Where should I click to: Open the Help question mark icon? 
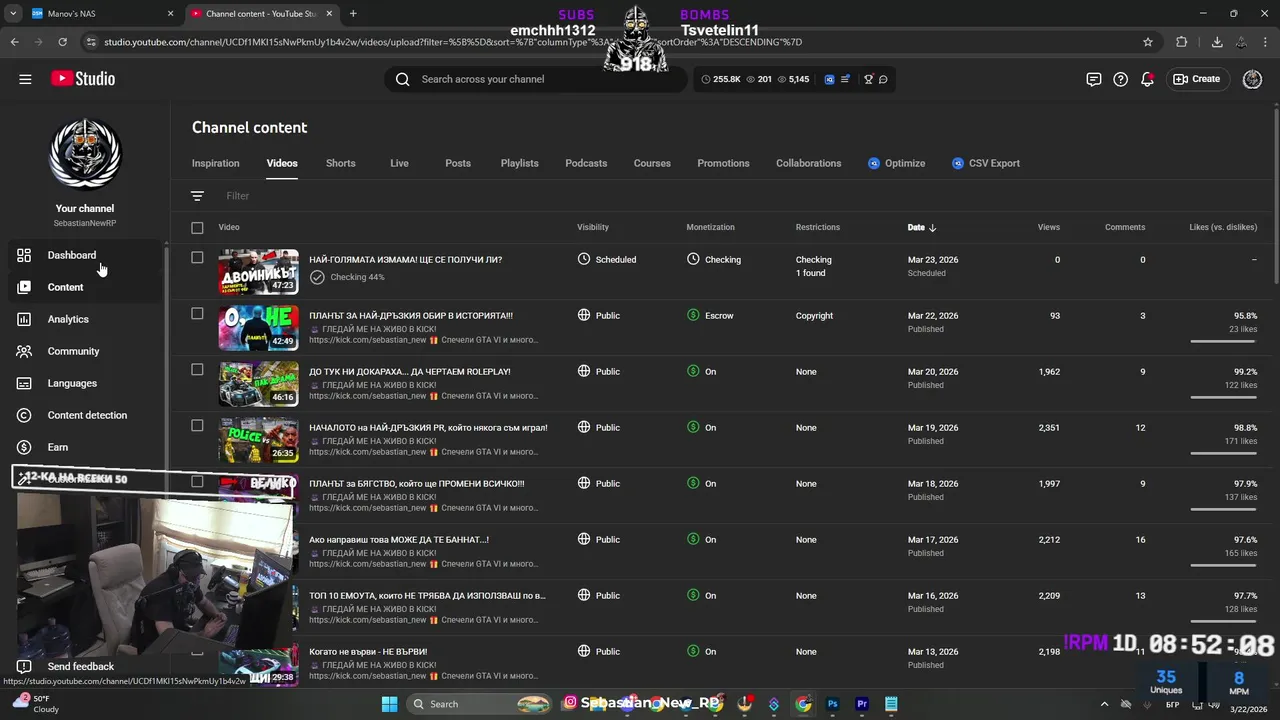click(x=1121, y=79)
